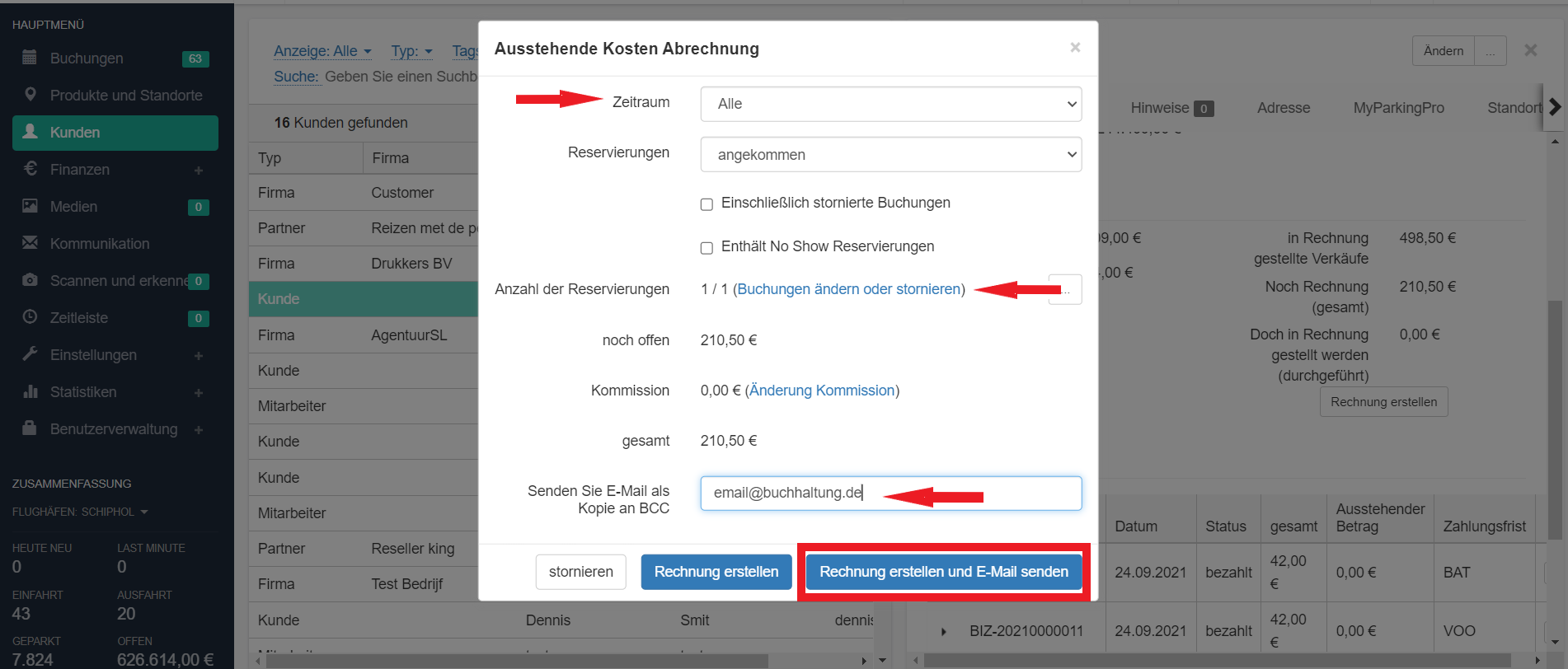This screenshot has width=1568, height=669.
Task: Click the Medien picture icon
Action: 30,206
